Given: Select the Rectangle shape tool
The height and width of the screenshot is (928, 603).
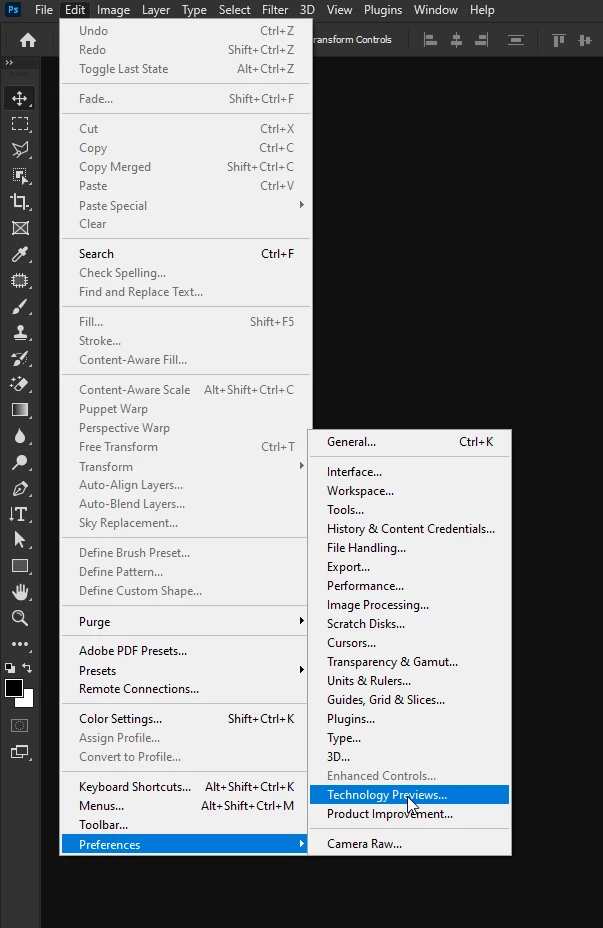Looking at the screenshot, I should click(20, 566).
